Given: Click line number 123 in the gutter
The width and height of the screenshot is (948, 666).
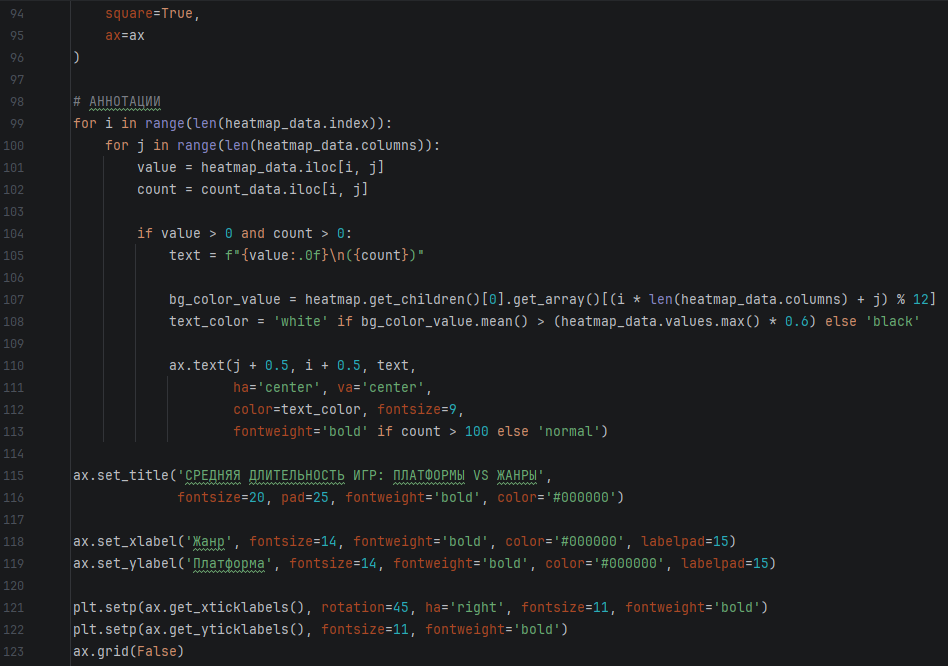Looking at the screenshot, I should click(15, 651).
